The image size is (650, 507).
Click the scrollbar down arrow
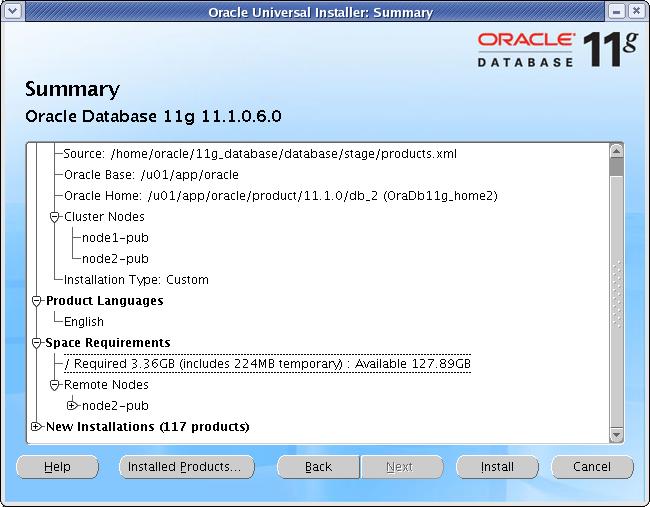pos(616,434)
